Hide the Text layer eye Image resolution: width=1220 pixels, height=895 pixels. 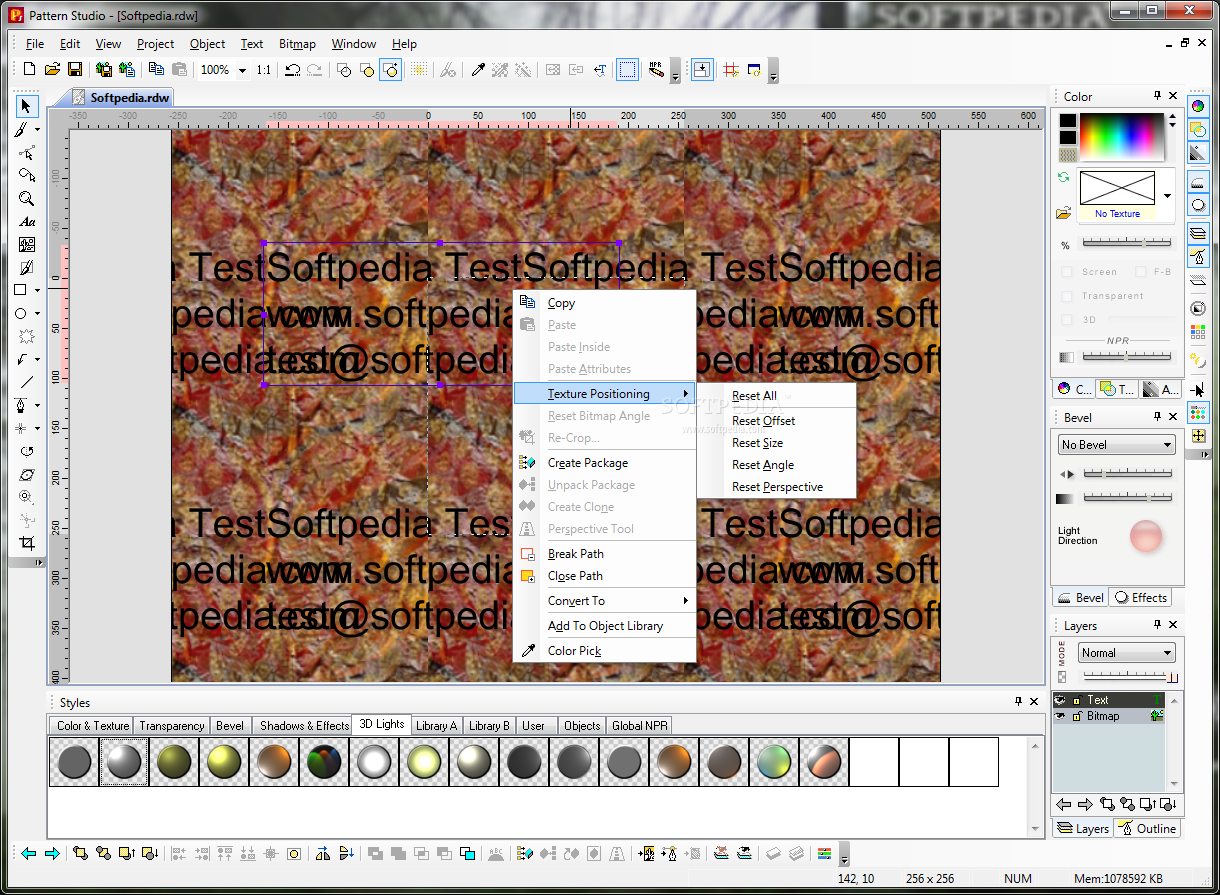click(1060, 700)
